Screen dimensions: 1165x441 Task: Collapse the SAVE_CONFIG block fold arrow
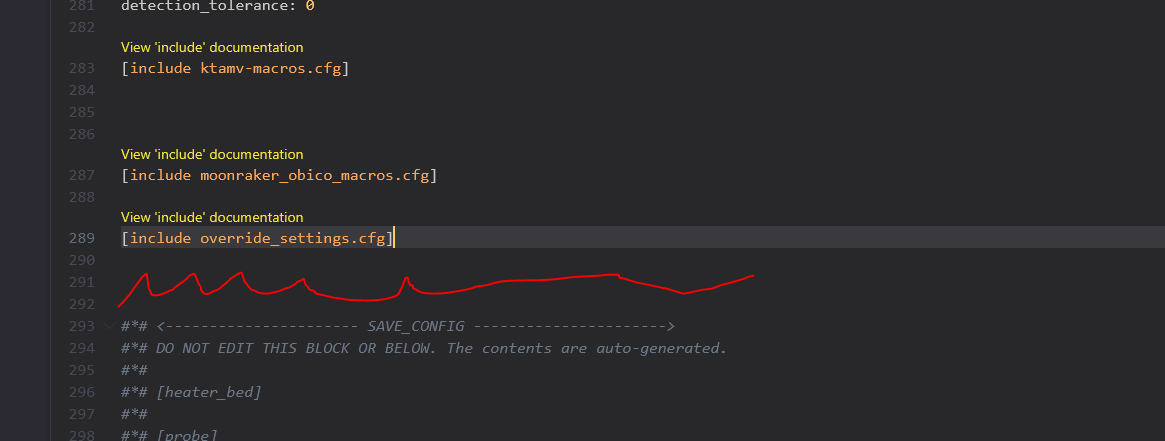(107, 326)
